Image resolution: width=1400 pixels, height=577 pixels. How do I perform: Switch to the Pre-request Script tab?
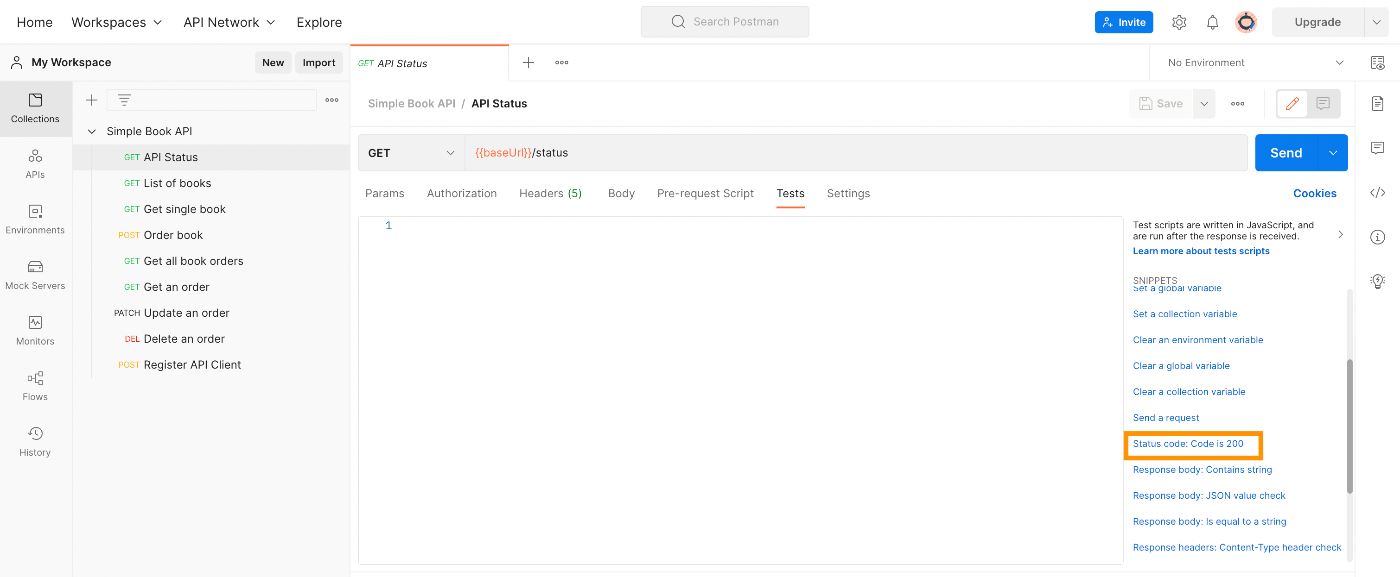tap(705, 193)
